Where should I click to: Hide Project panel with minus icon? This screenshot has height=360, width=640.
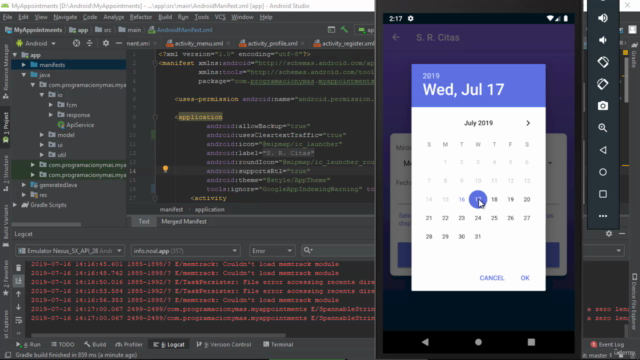[x=119, y=43]
